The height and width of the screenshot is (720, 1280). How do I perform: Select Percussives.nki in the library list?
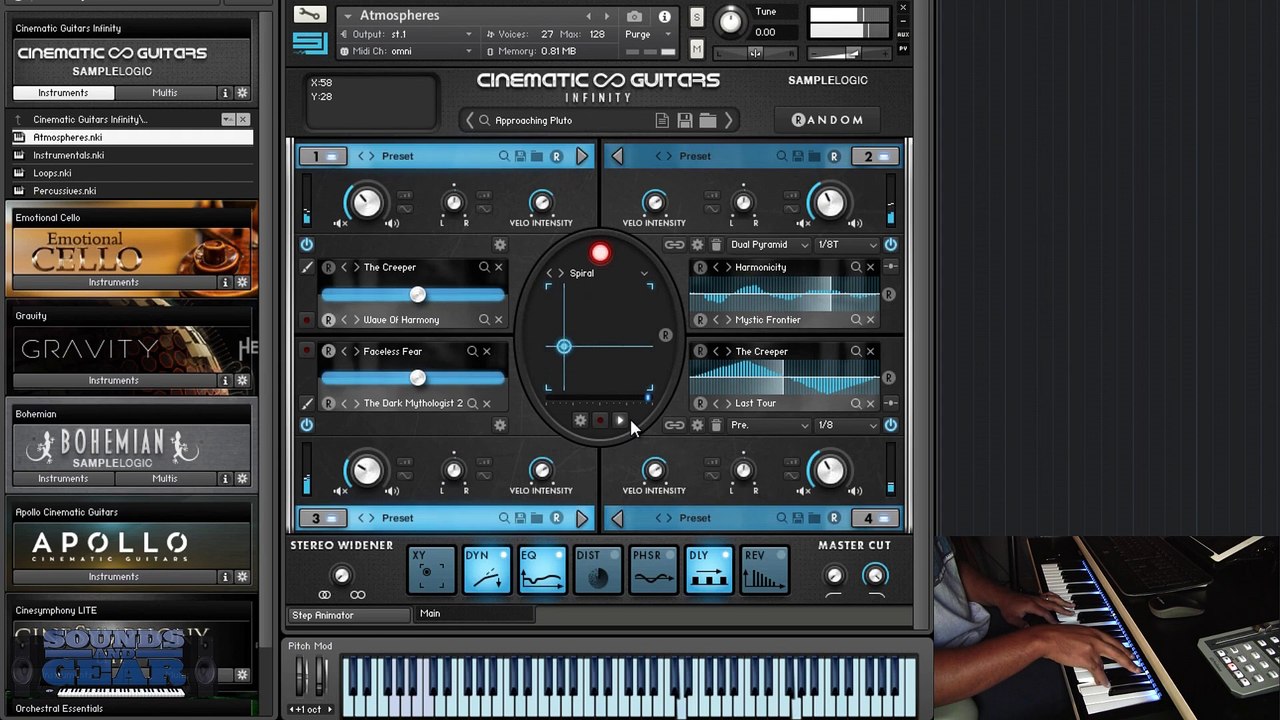click(131, 191)
